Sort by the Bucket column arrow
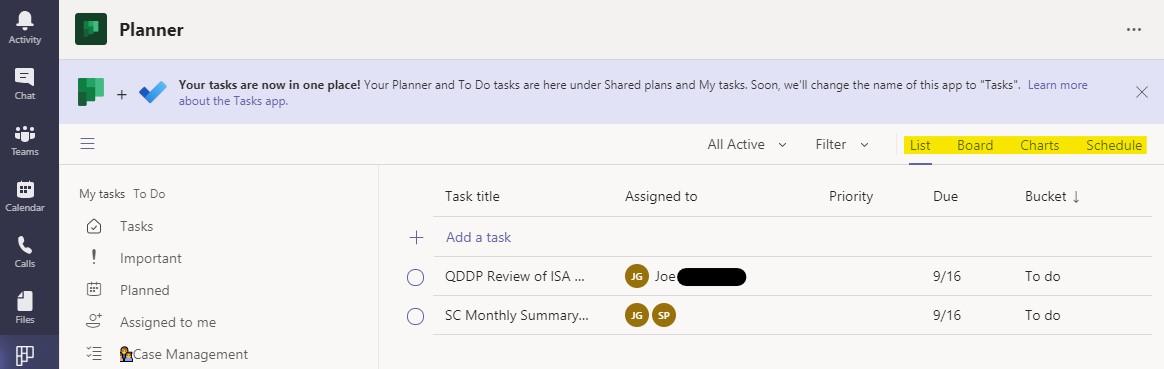Image resolution: width=1164 pixels, height=369 pixels. coord(1076,197)
